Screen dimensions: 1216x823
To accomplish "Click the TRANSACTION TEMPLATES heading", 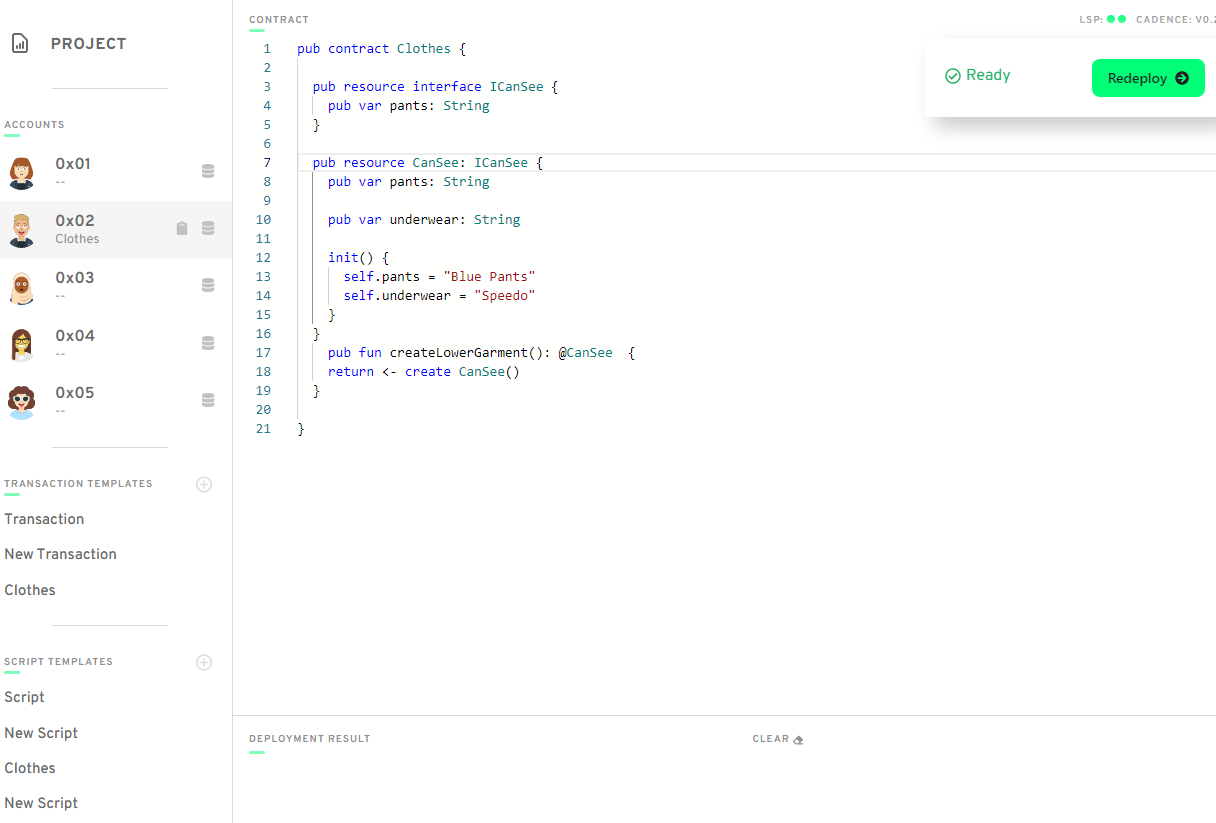I will pyautogui.click(x=78, y=484).
